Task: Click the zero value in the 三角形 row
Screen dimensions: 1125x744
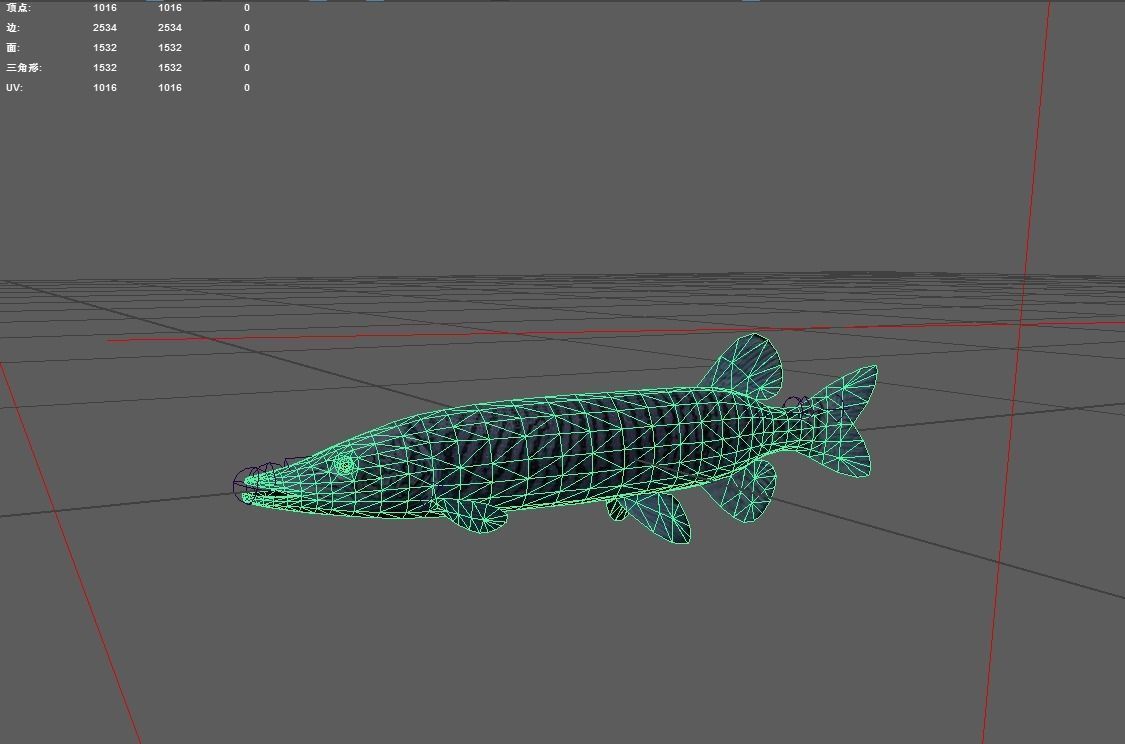Action: coord(247,67)
